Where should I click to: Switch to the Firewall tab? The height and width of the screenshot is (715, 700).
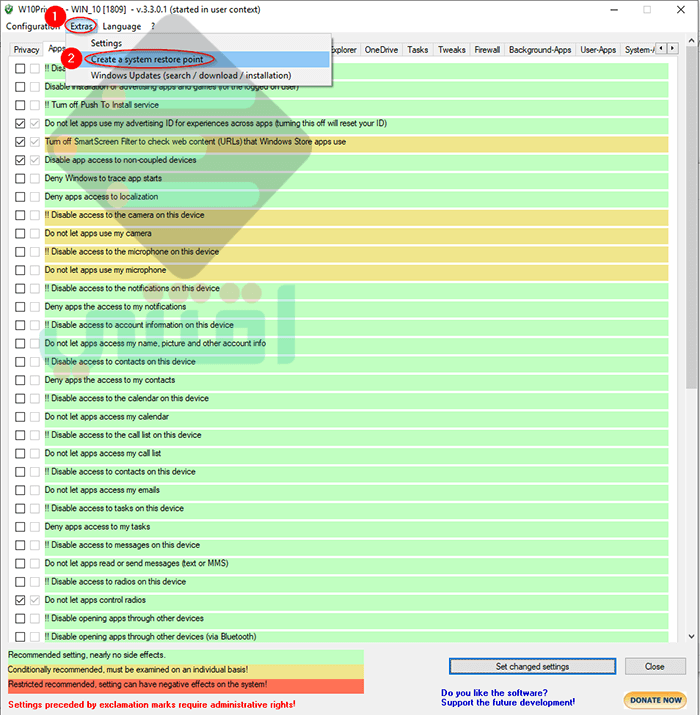(487, 50)
